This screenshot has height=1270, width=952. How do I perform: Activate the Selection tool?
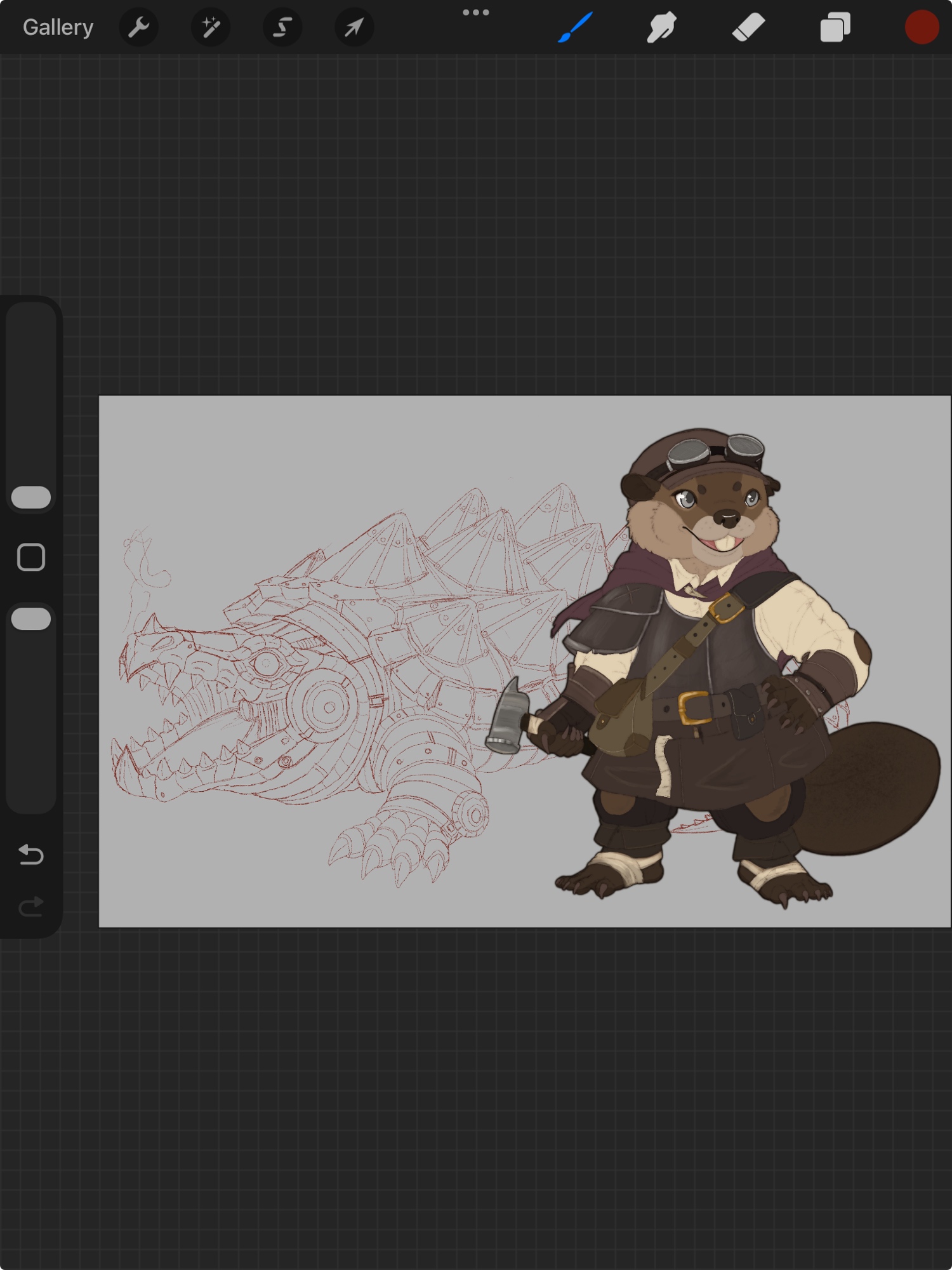(282, 27)
